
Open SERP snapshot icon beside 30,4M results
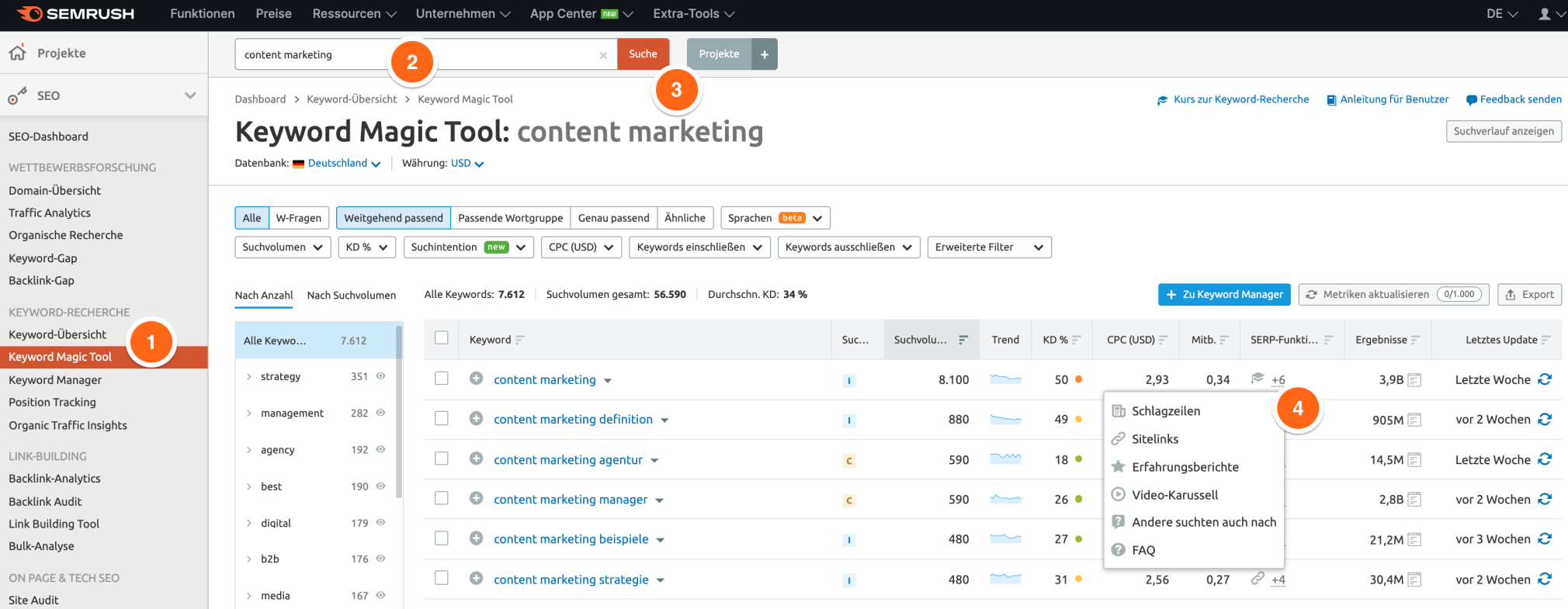pyautogui.click(x=1414, y=580)
